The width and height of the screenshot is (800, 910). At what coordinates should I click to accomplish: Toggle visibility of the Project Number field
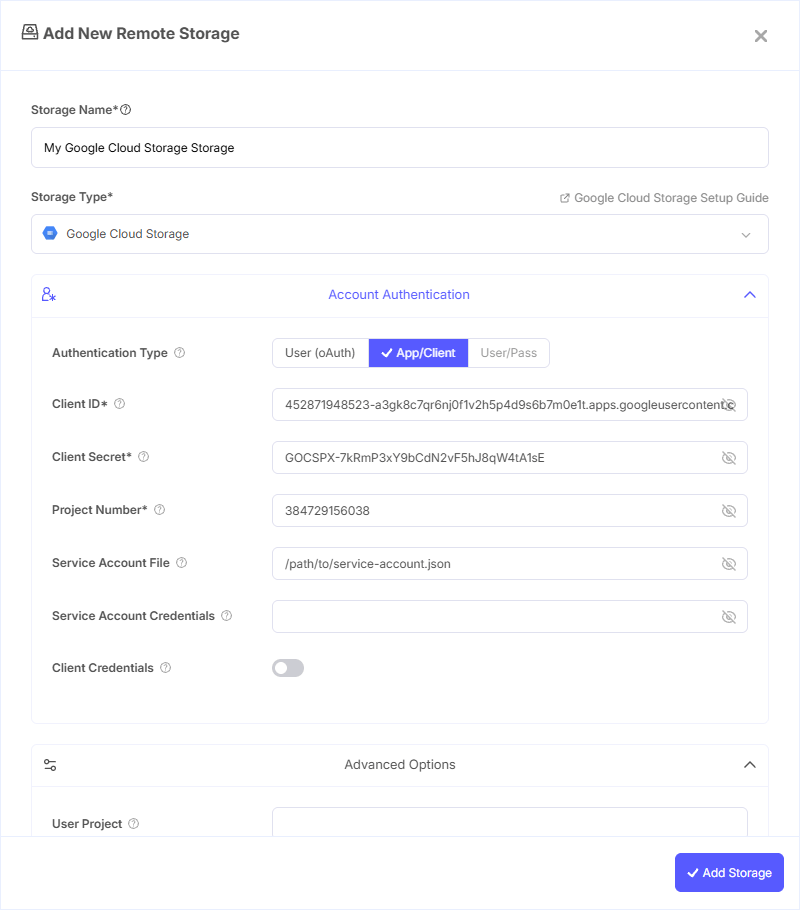729,511
